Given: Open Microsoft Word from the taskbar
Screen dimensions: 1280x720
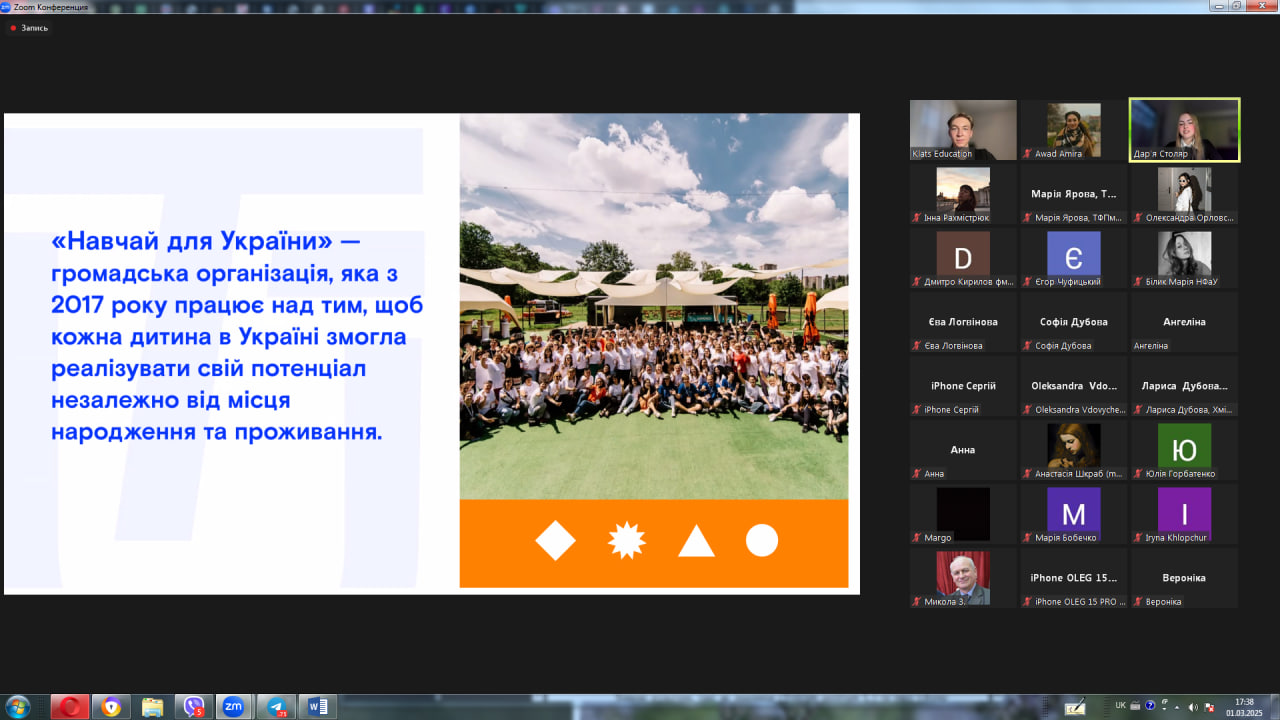Looking at the screenshot, I should pos(317,707).
